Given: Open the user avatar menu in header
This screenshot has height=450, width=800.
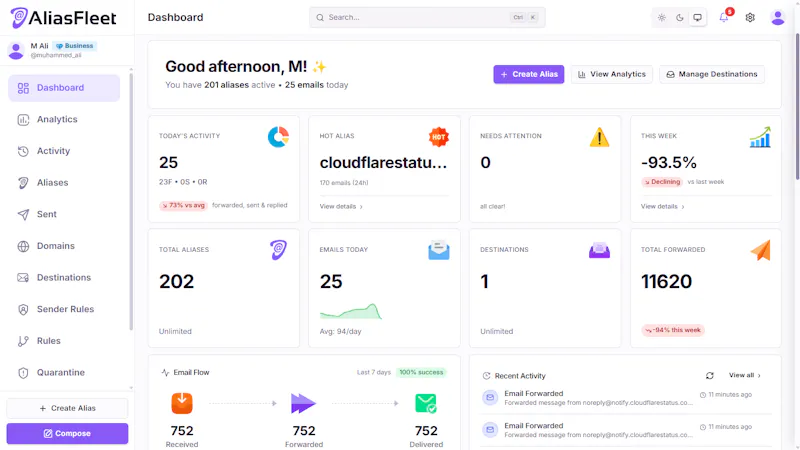Looking at the screenshot, I should click(778, 18).
